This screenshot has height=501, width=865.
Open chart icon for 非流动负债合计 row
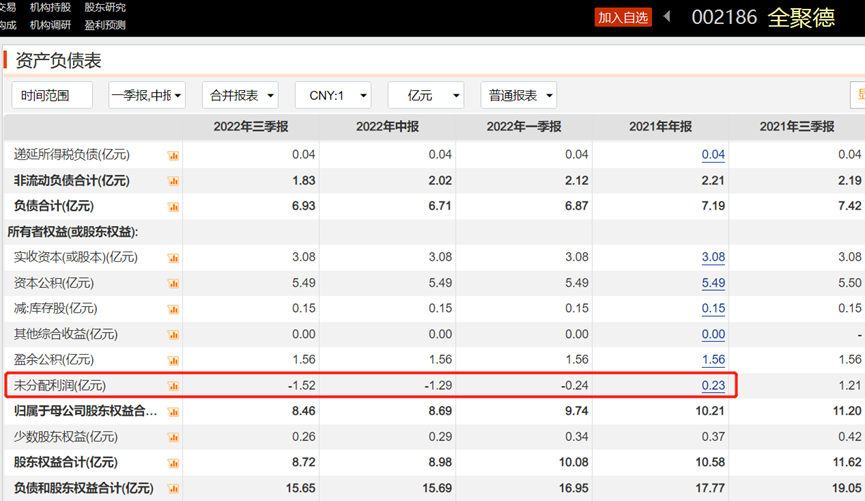(x=173, y=181)
